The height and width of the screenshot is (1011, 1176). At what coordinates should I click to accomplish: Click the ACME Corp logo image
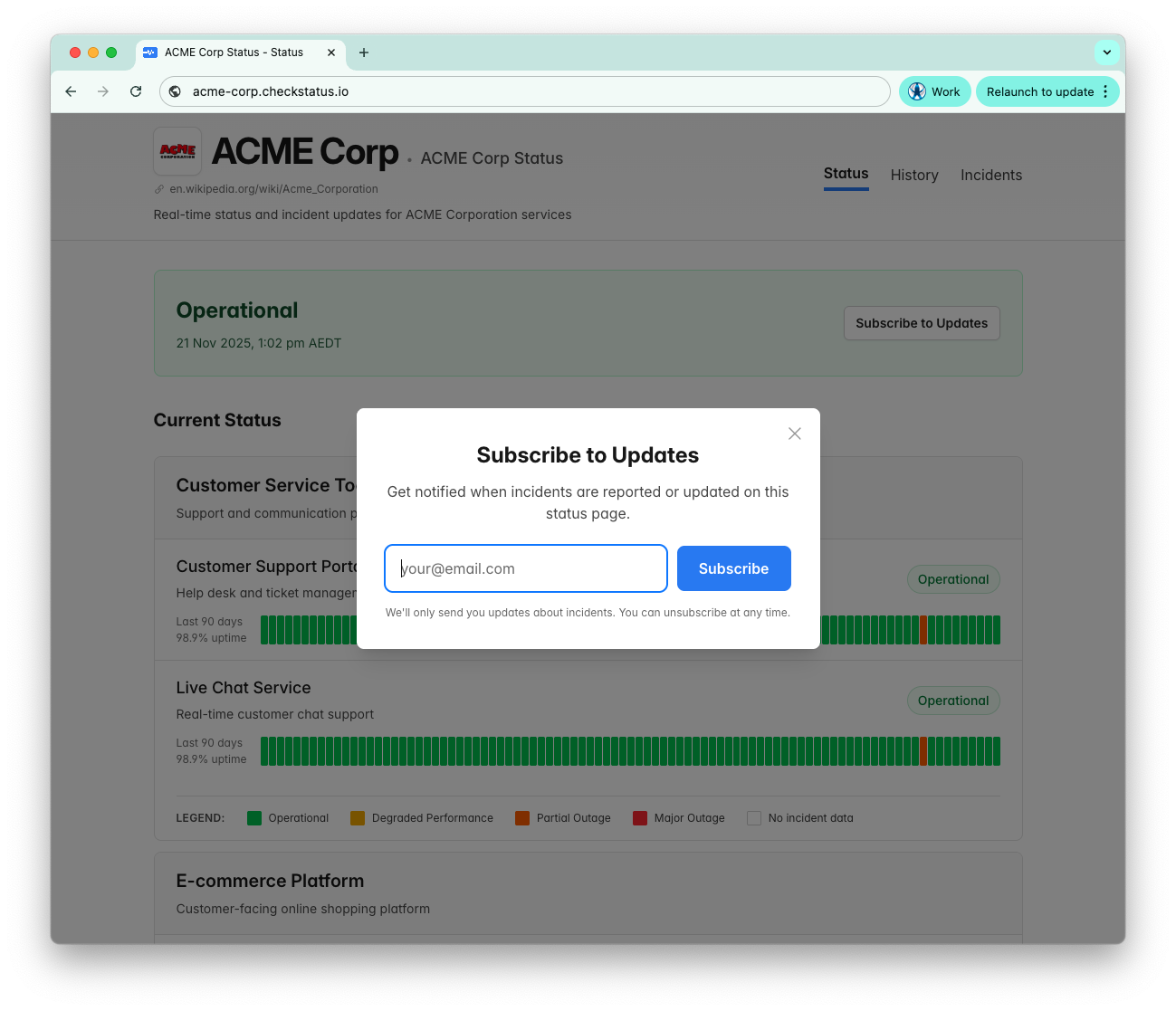(177, 151)
